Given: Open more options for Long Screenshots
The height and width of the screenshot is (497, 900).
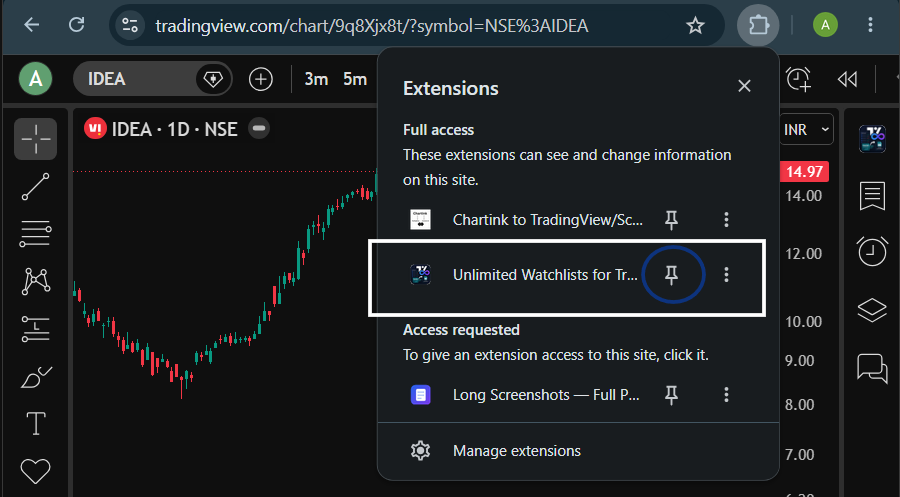Looking at the screenshot, I should [x=726, y=395].
